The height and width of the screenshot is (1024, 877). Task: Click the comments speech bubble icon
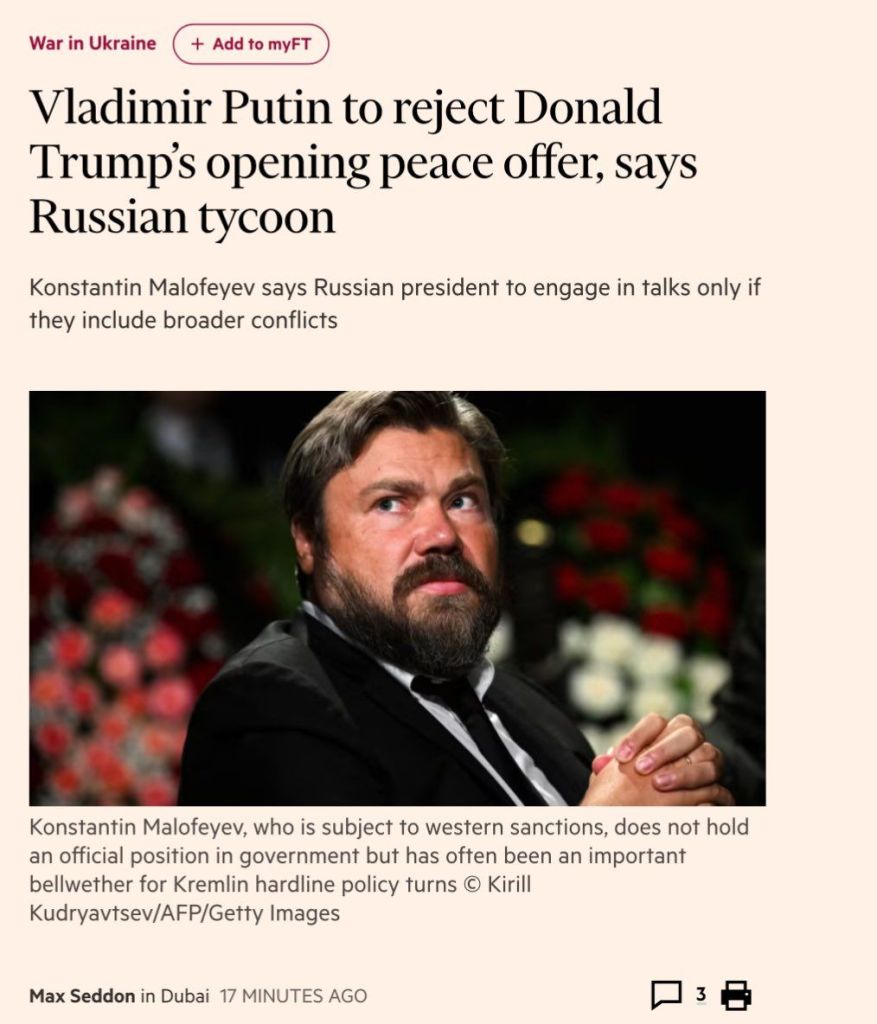[666, 995]
